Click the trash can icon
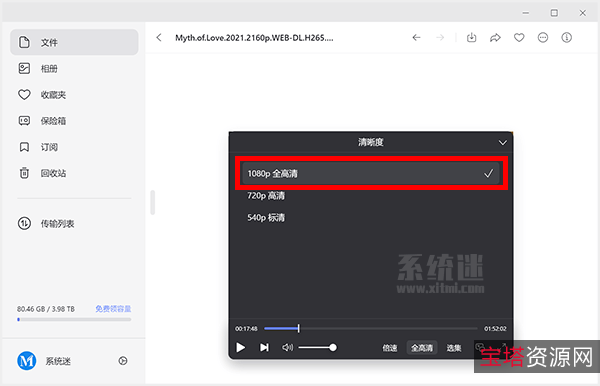 24,173
